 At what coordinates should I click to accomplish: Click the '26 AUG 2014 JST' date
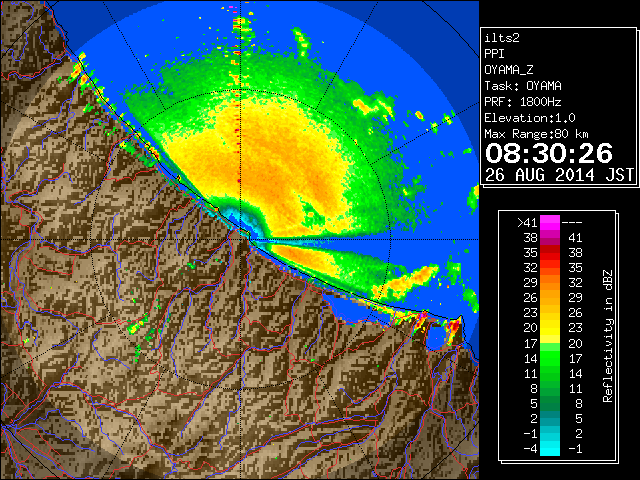point(560,175)
